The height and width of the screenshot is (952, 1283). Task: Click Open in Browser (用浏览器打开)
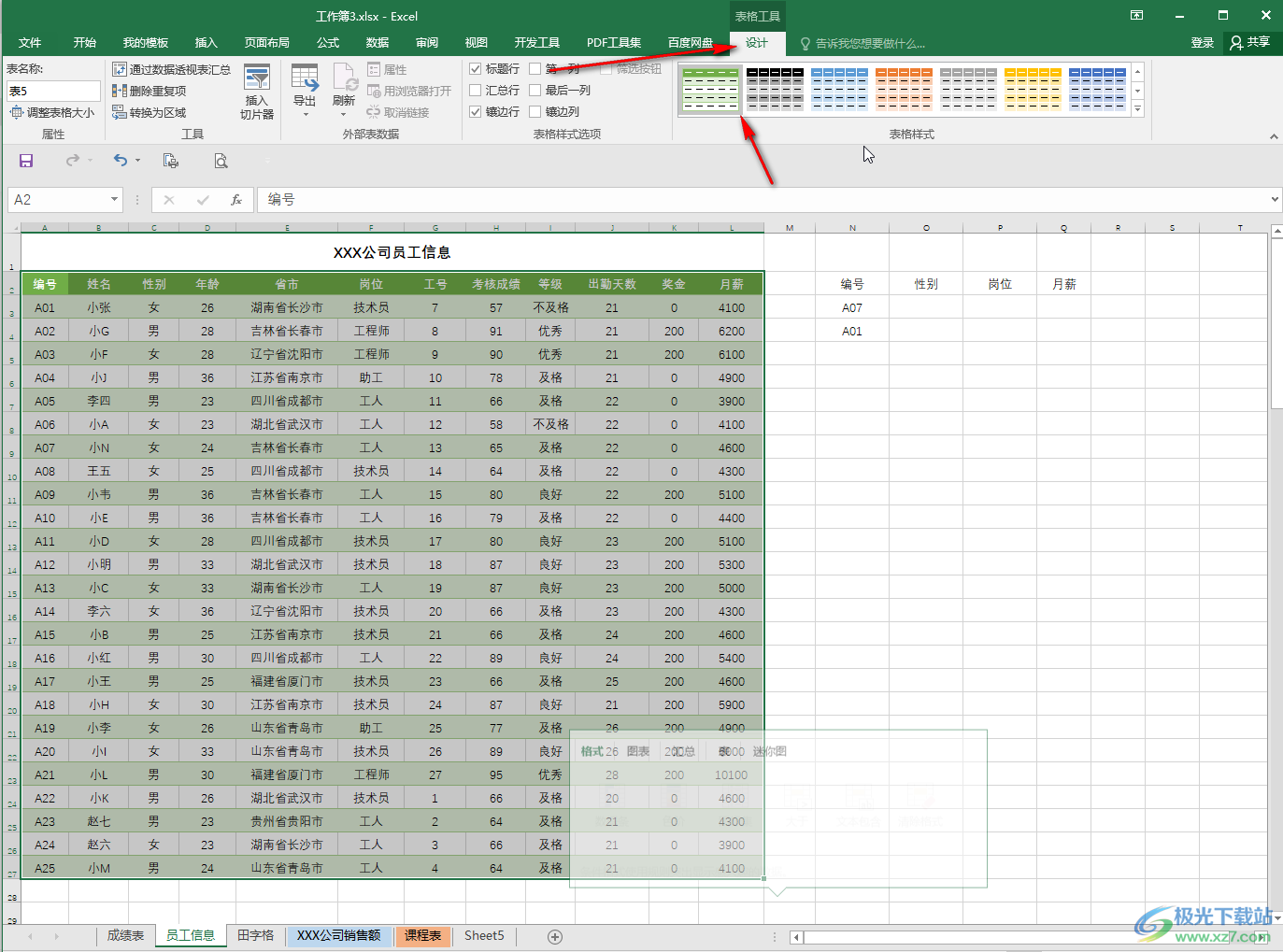[x=409, y=91]
